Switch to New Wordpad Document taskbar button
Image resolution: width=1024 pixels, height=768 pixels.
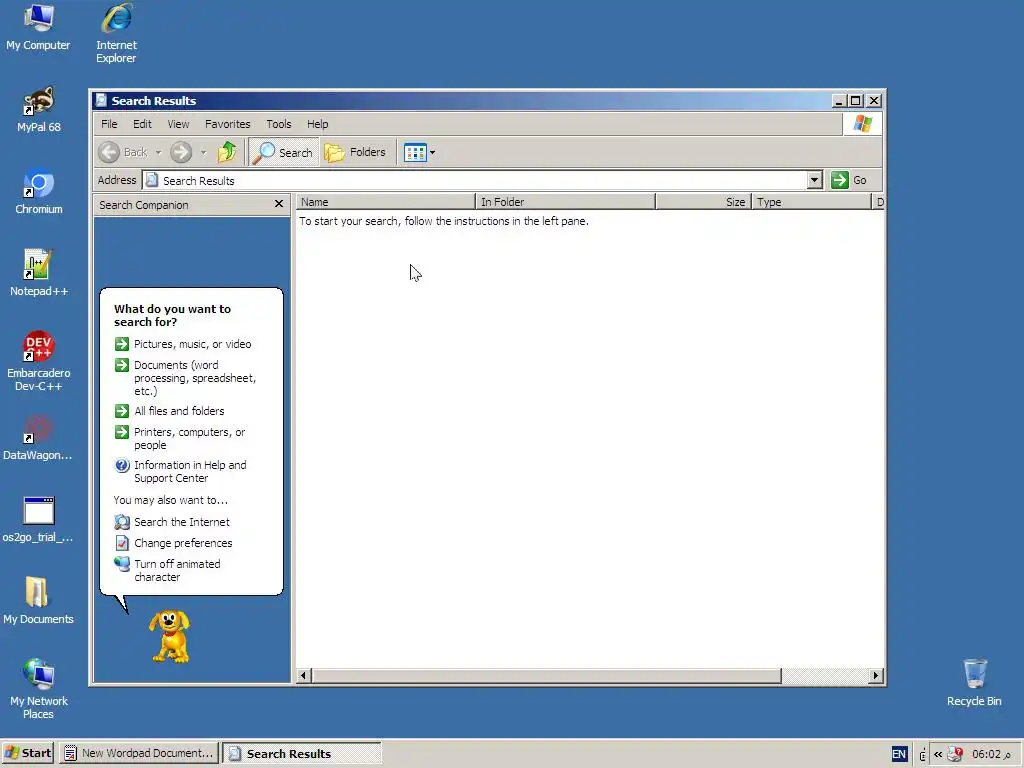click(139, 754)
